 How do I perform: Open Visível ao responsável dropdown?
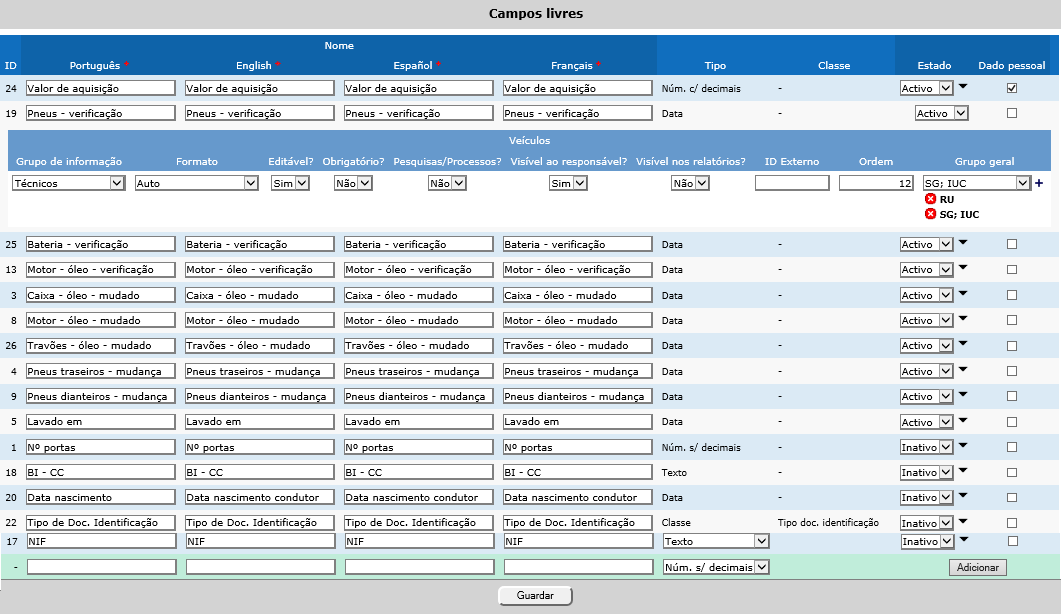568,183
